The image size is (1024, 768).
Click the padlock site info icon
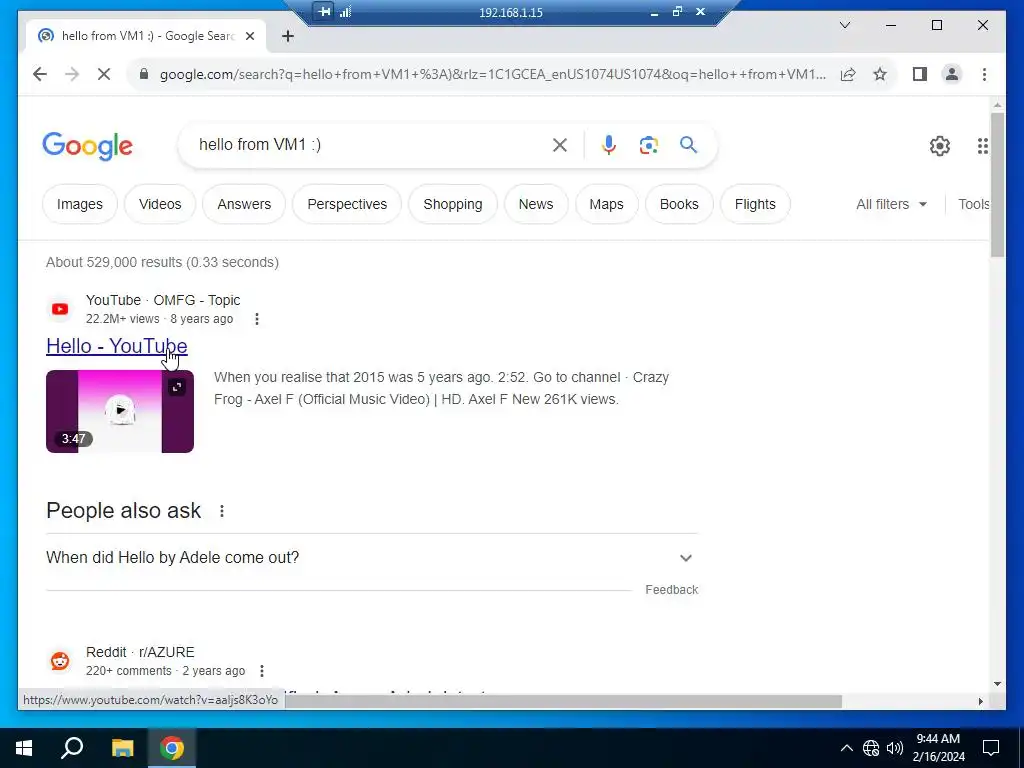click(x=144, y=74)
